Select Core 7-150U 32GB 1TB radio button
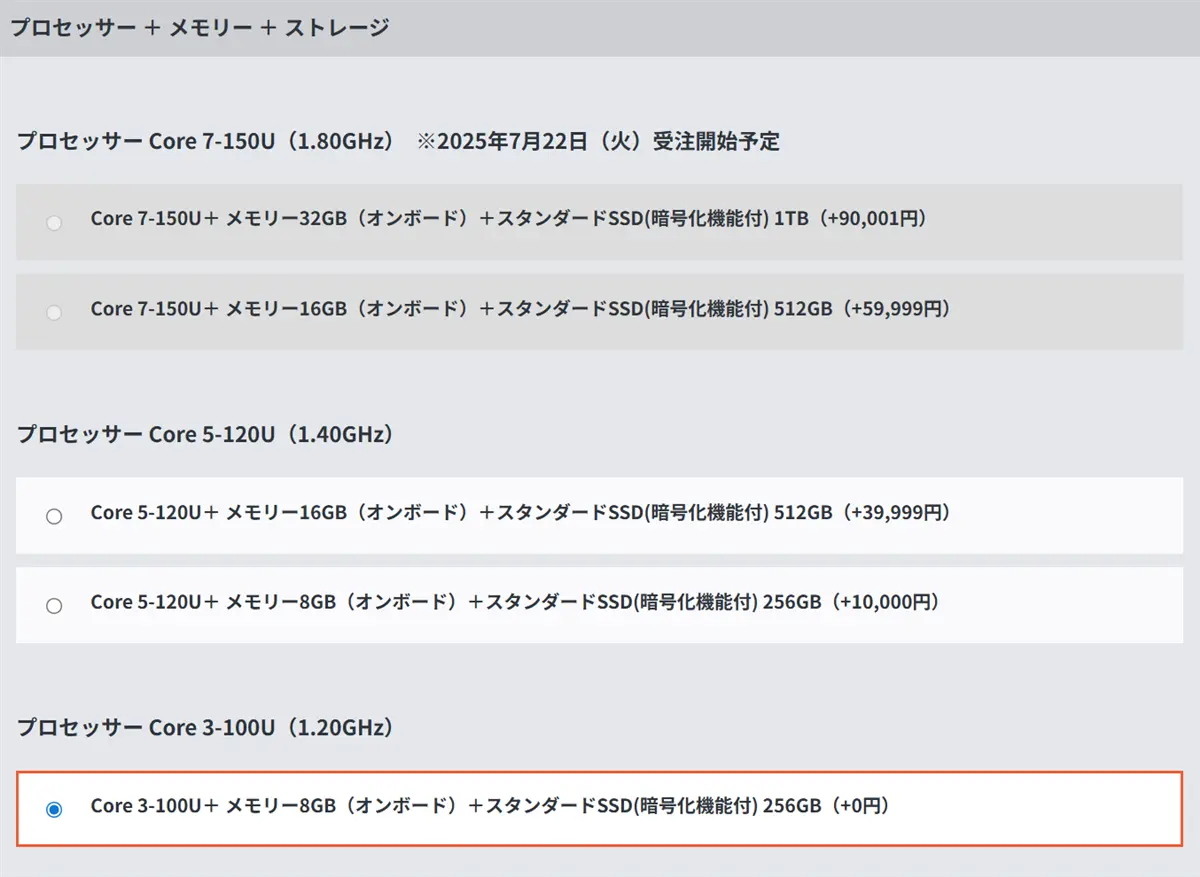The height and width of the screenshot is (877, 1200). coord(54,222)
